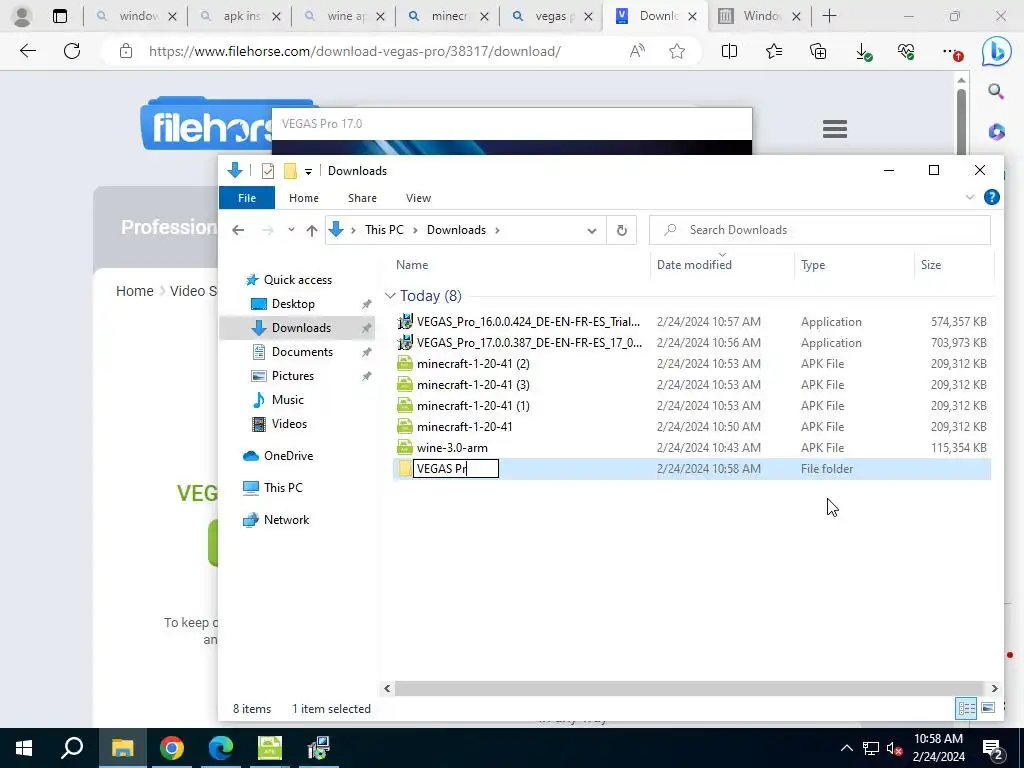Click Explorer Properties quick access toolbar icon
This screenshot has width=1024, height=768.
pos(268,171)
